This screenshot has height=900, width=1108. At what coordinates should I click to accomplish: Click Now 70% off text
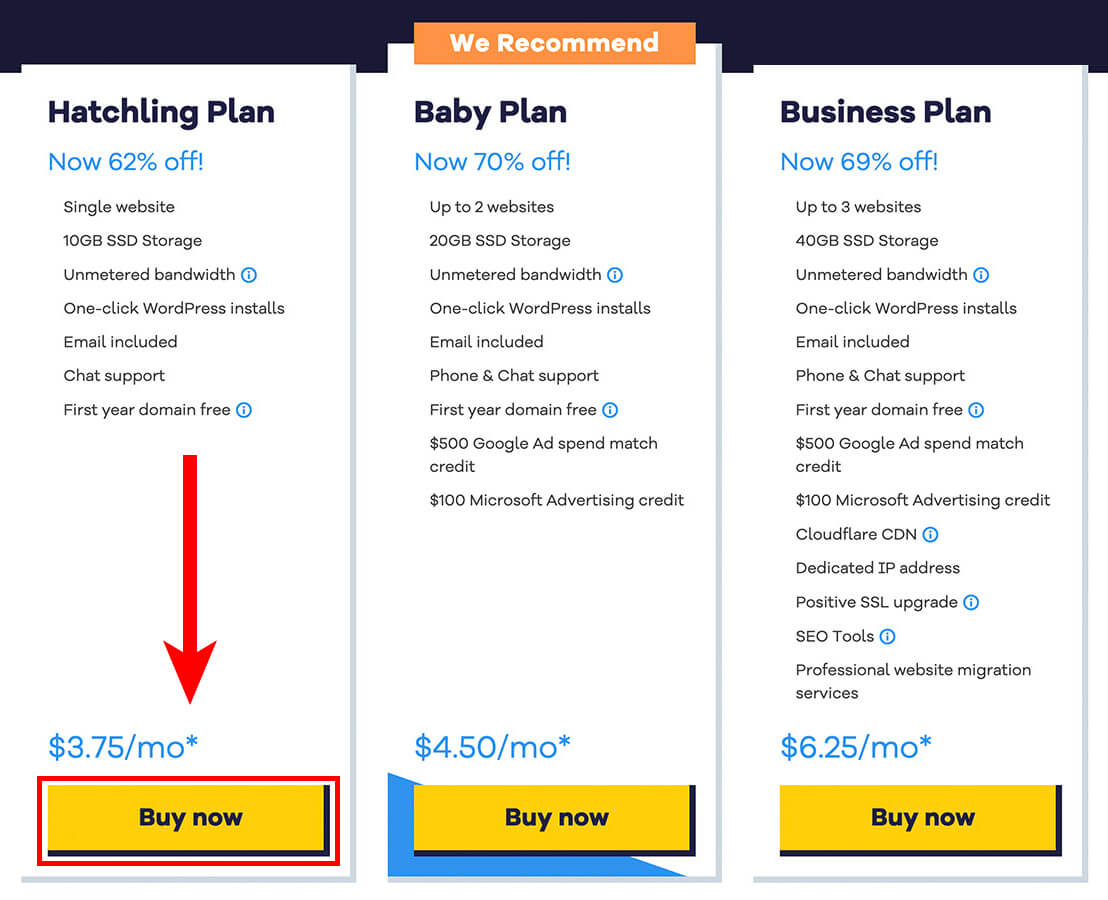click(x=492, y=162)
